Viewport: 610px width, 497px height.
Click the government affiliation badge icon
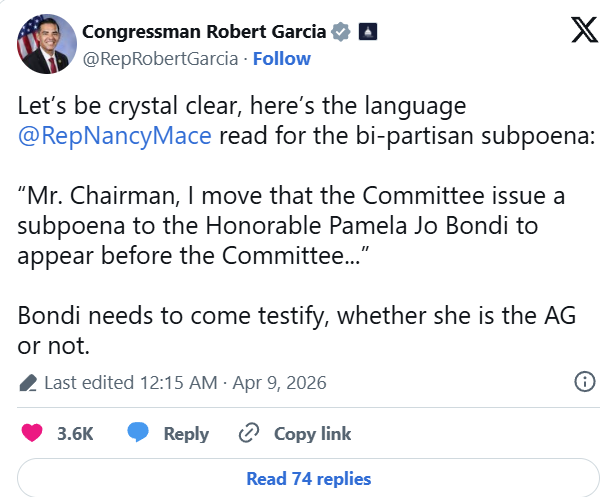click(368, 32)
